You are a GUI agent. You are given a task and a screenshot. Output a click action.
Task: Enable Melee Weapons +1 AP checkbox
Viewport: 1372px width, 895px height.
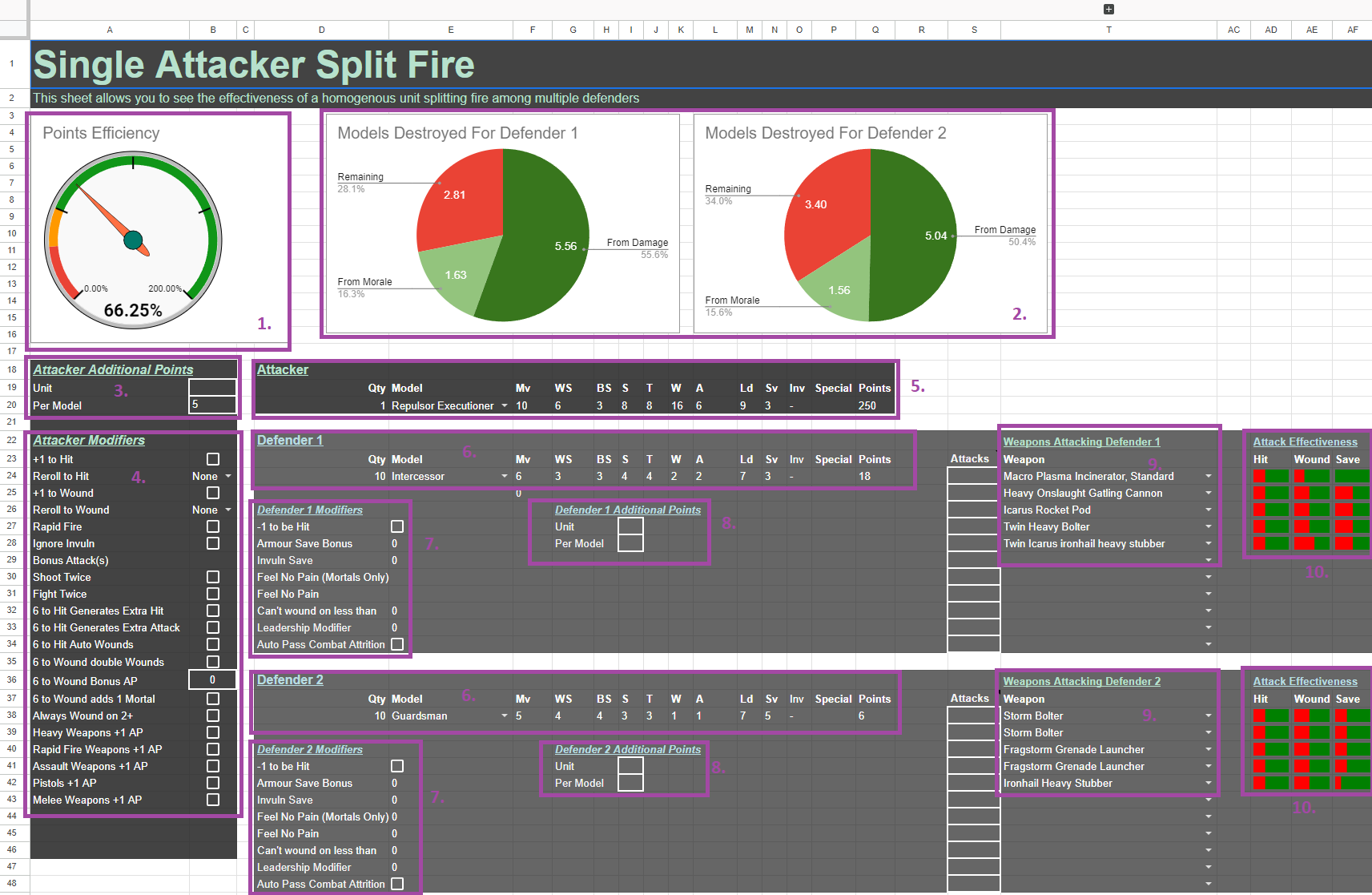click(x=213, y=800)
